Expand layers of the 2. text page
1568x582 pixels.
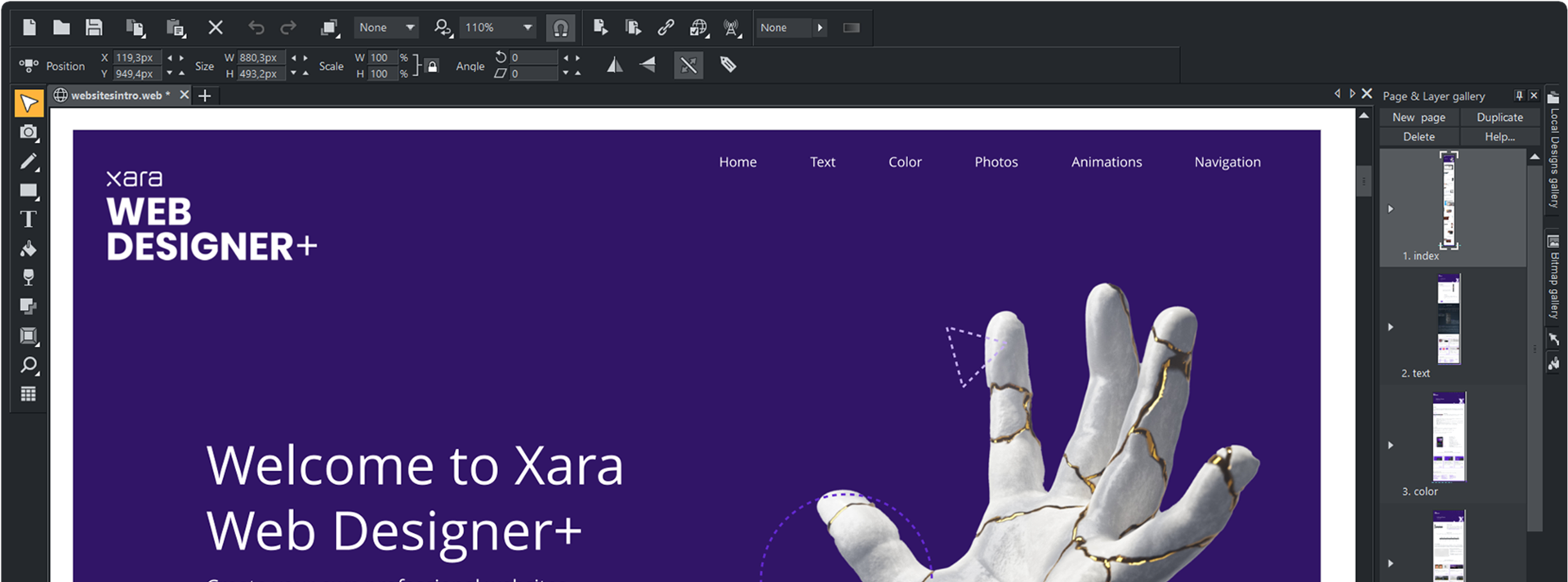pyautogui.click(x=1391, y=327)
